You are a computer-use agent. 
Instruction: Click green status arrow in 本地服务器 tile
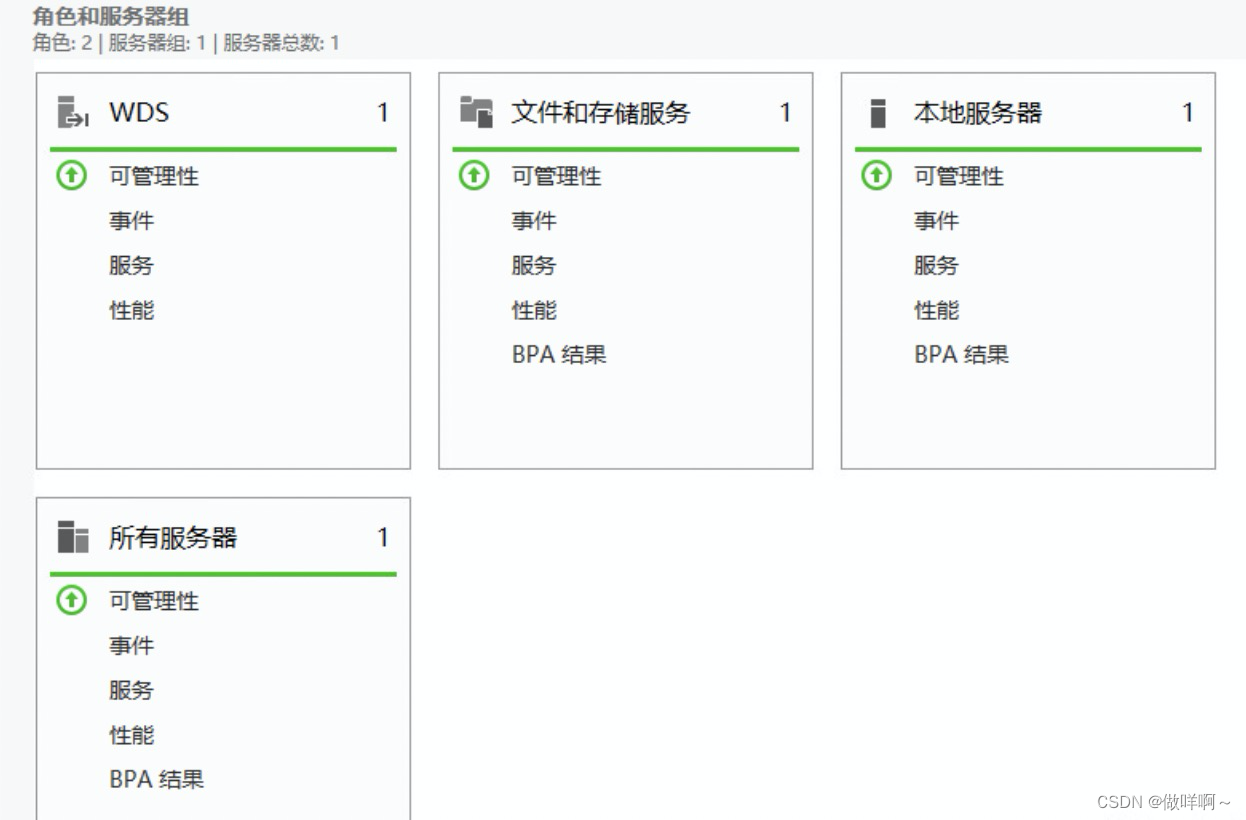tap(876, 176)
